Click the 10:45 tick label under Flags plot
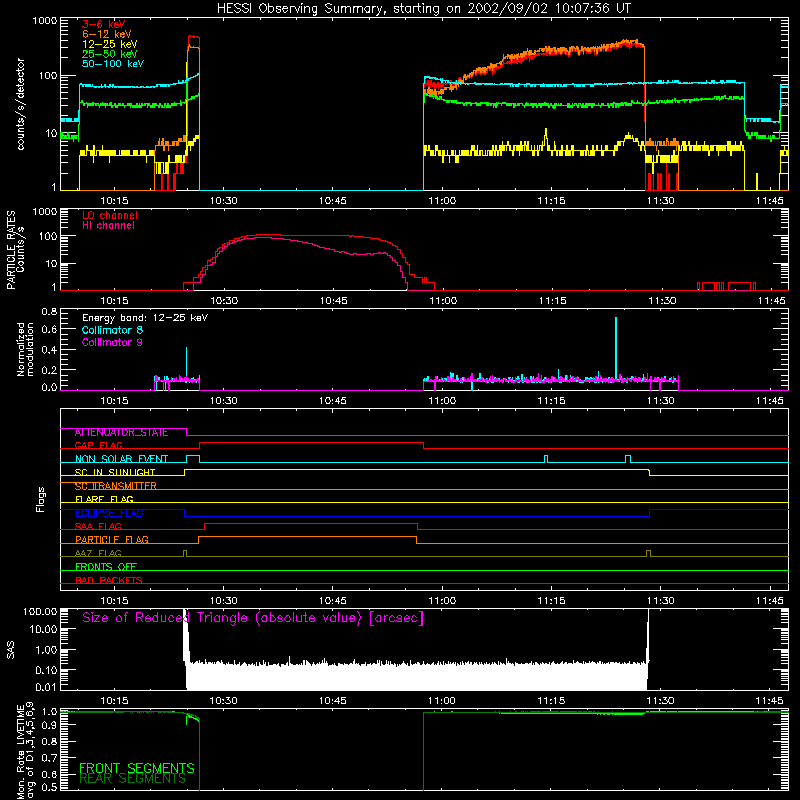This screenshot has width=800, height=800. [x=333, y=601]
